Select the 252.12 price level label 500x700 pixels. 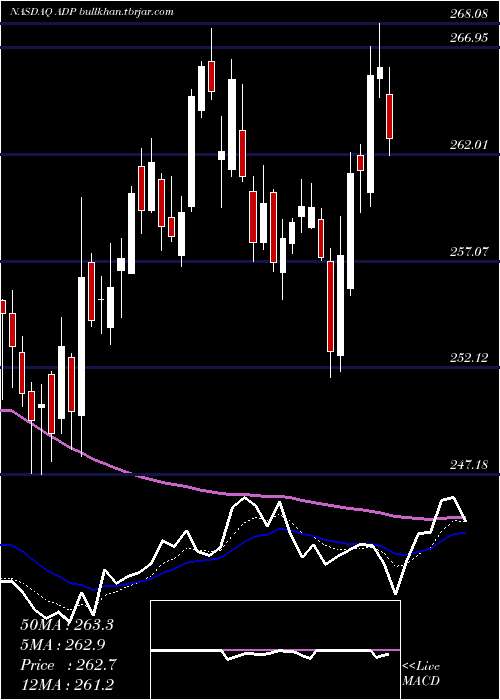(469, 358)
